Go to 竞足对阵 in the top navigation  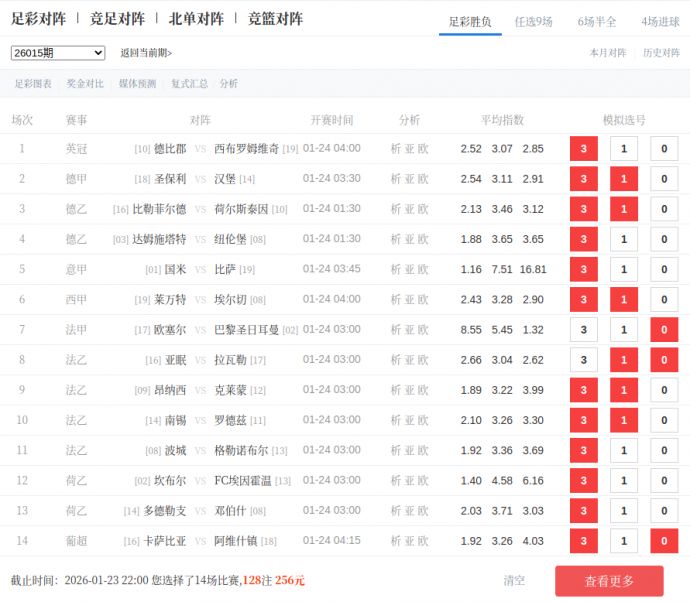pyautogui.click(x=117, y=19)
